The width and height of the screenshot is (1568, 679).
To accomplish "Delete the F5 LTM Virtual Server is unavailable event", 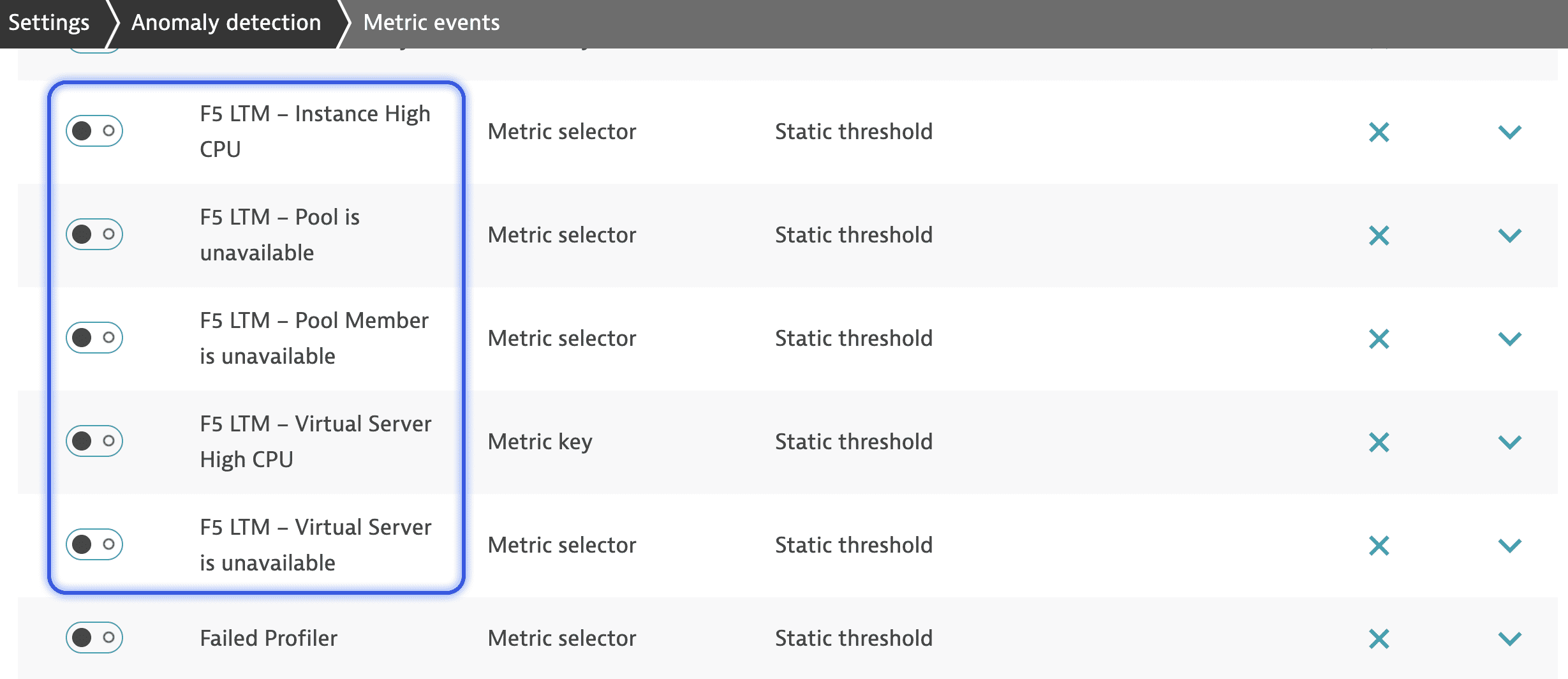I will click(1380, 544).
